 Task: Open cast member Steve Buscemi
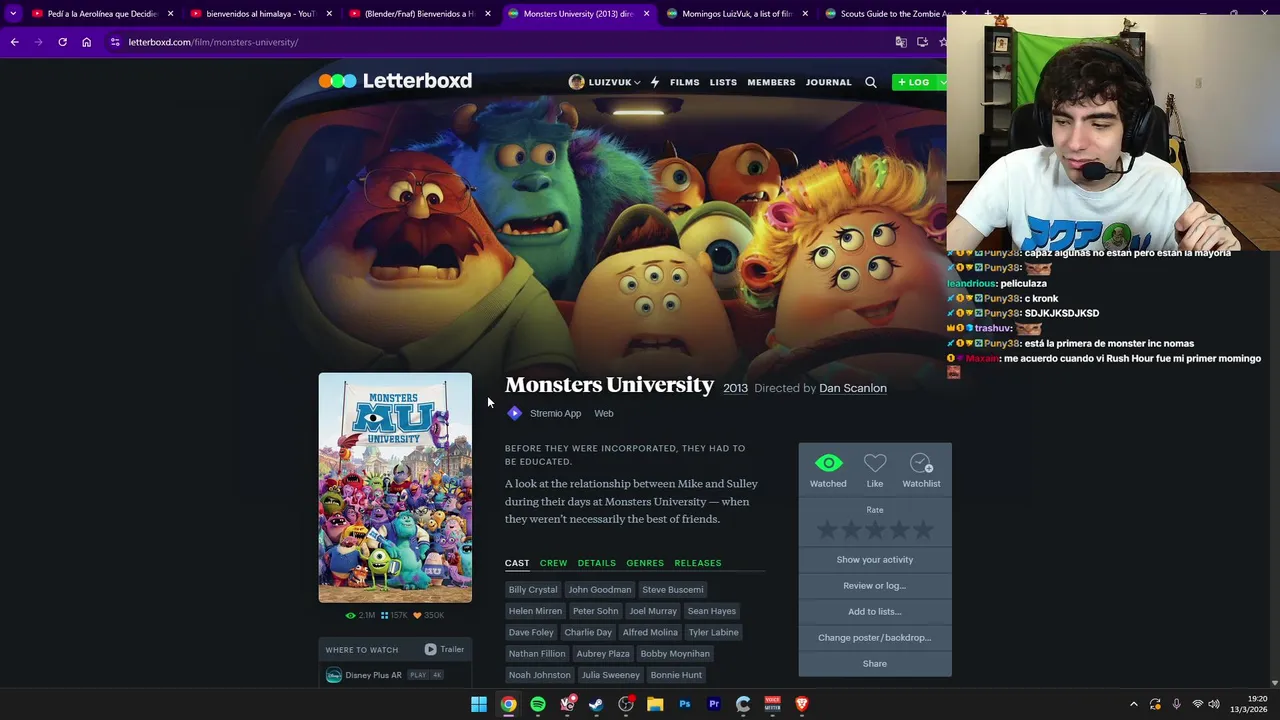[673, 590]
